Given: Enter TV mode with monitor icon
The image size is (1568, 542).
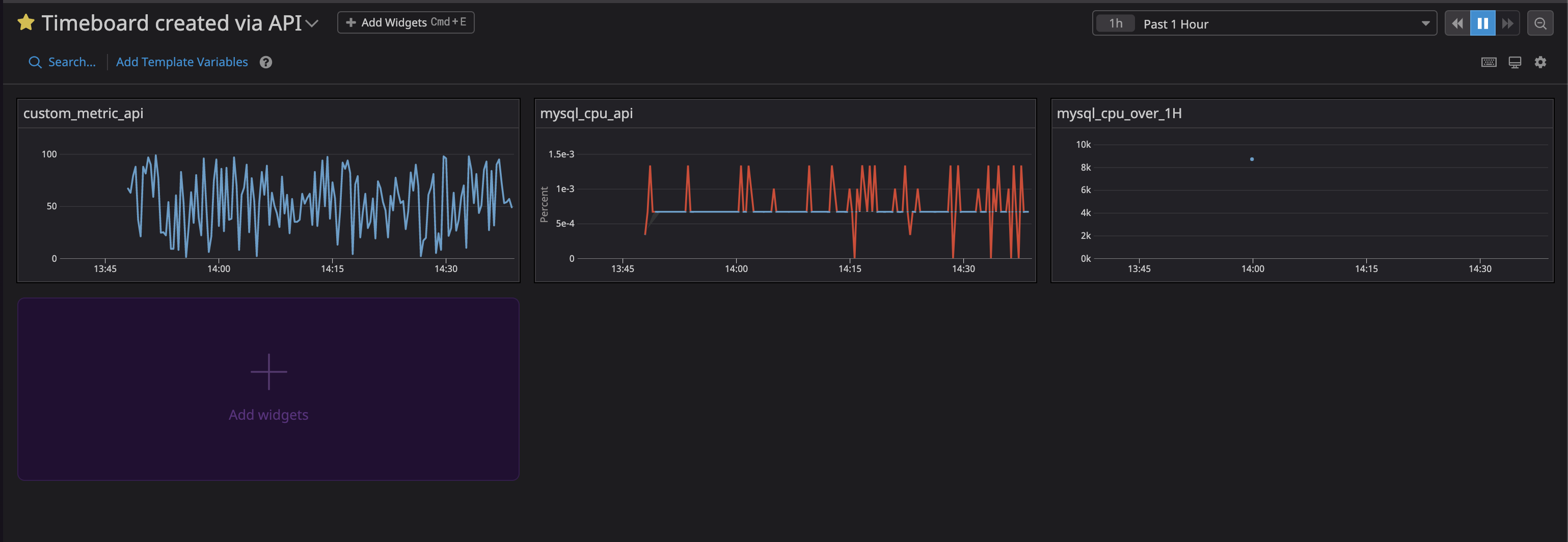Looking at the screenshot, I should tap(1515, 62).
